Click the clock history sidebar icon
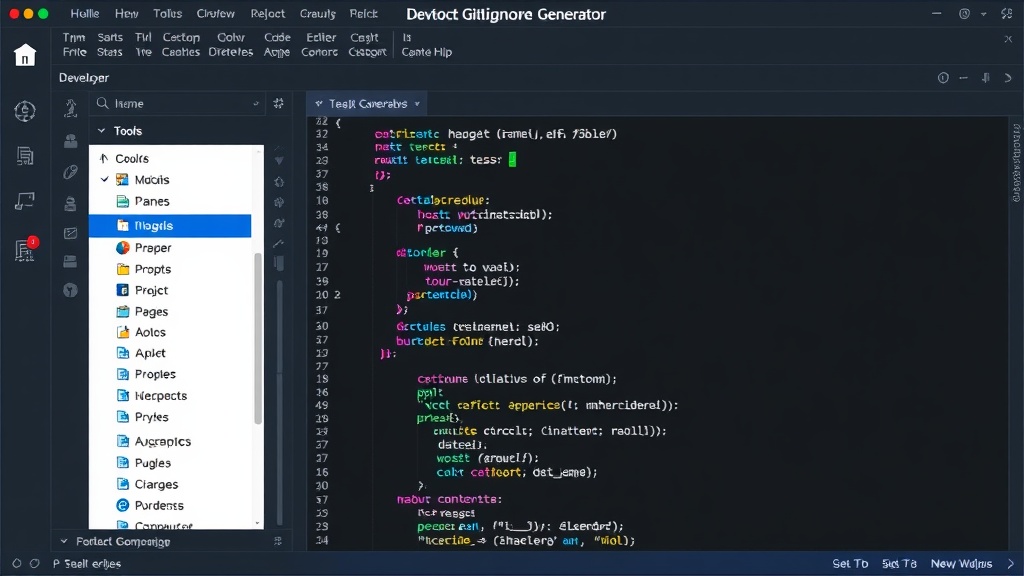 [x=25, y=111]
